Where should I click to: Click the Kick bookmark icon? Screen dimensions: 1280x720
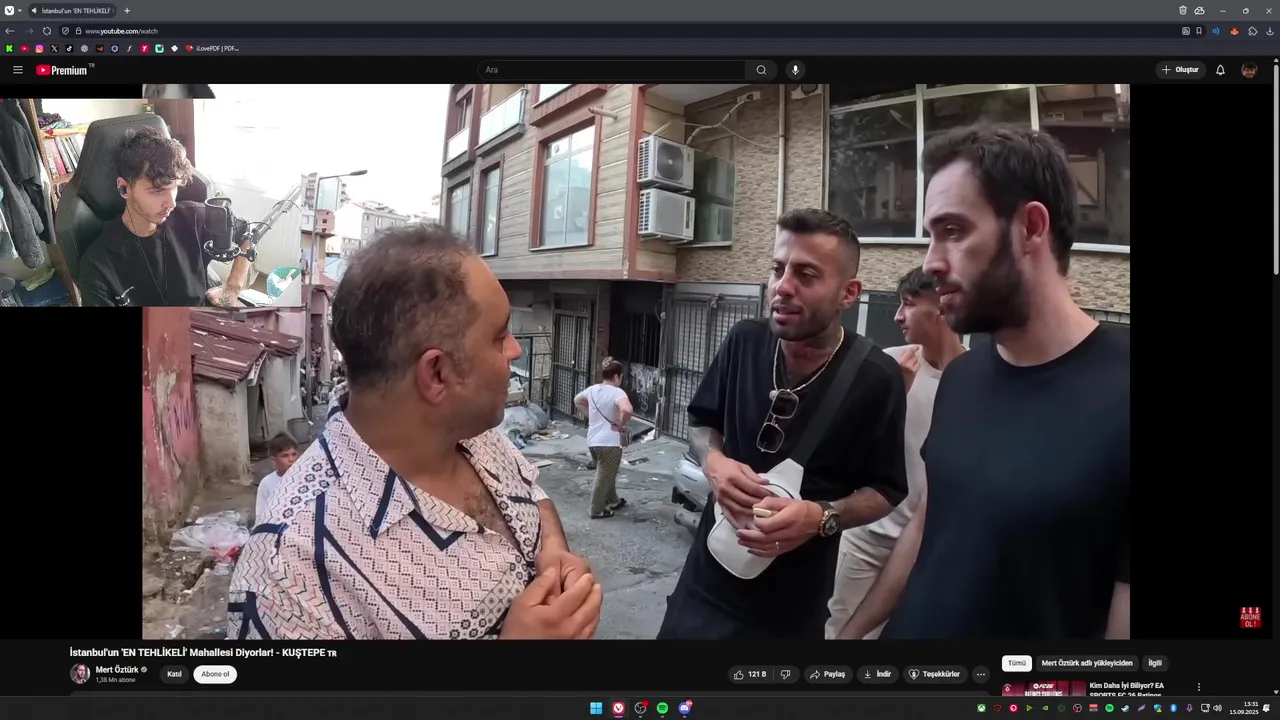(9, 48)
